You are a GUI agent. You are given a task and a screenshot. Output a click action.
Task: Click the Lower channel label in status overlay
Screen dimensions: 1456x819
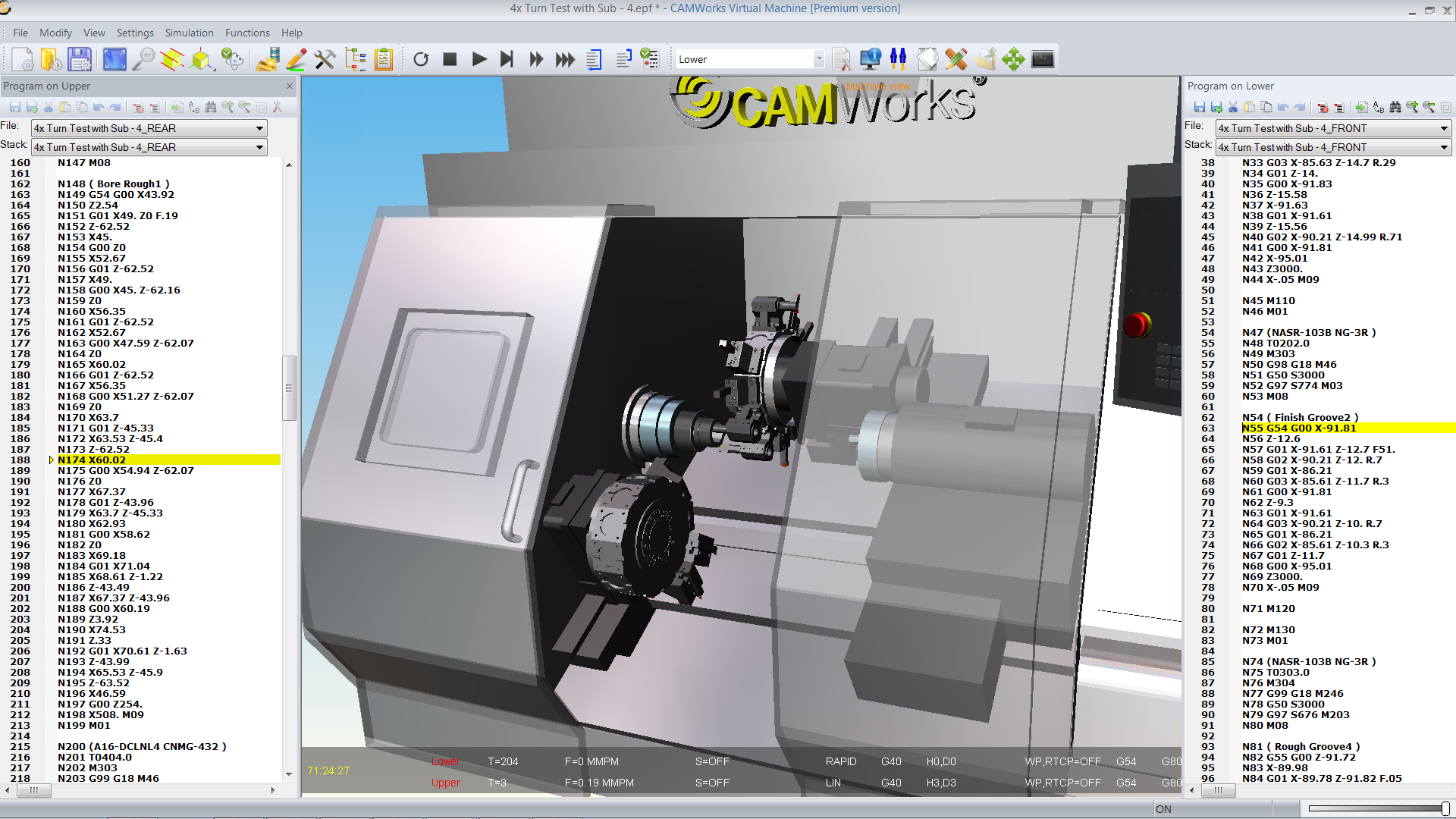click(x=445, y=761)
